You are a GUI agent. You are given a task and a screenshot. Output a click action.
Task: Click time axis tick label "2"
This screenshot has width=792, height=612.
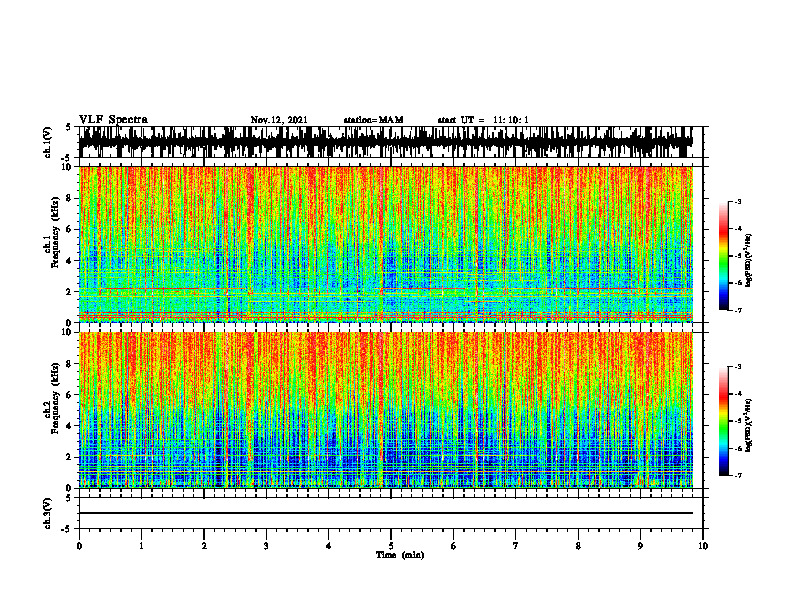204,546
